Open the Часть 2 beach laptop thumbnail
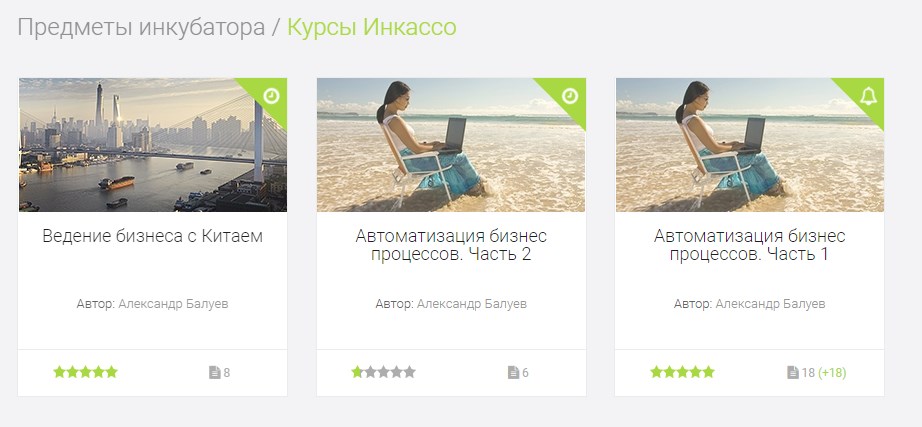This screenshot has width=922, height=427. point(451,145)
